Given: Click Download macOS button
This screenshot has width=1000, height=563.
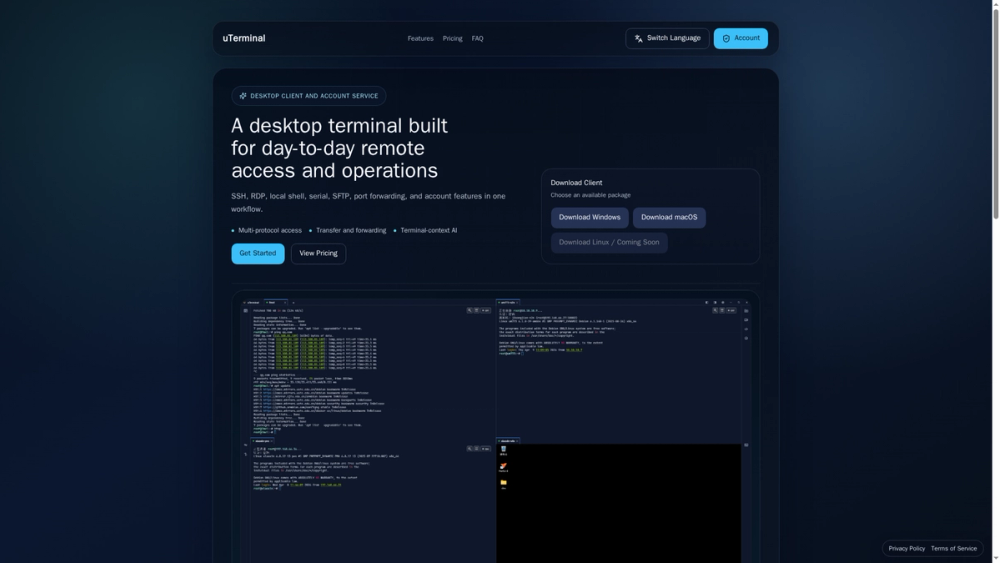Looking at the screenshot, I should 669,217.
